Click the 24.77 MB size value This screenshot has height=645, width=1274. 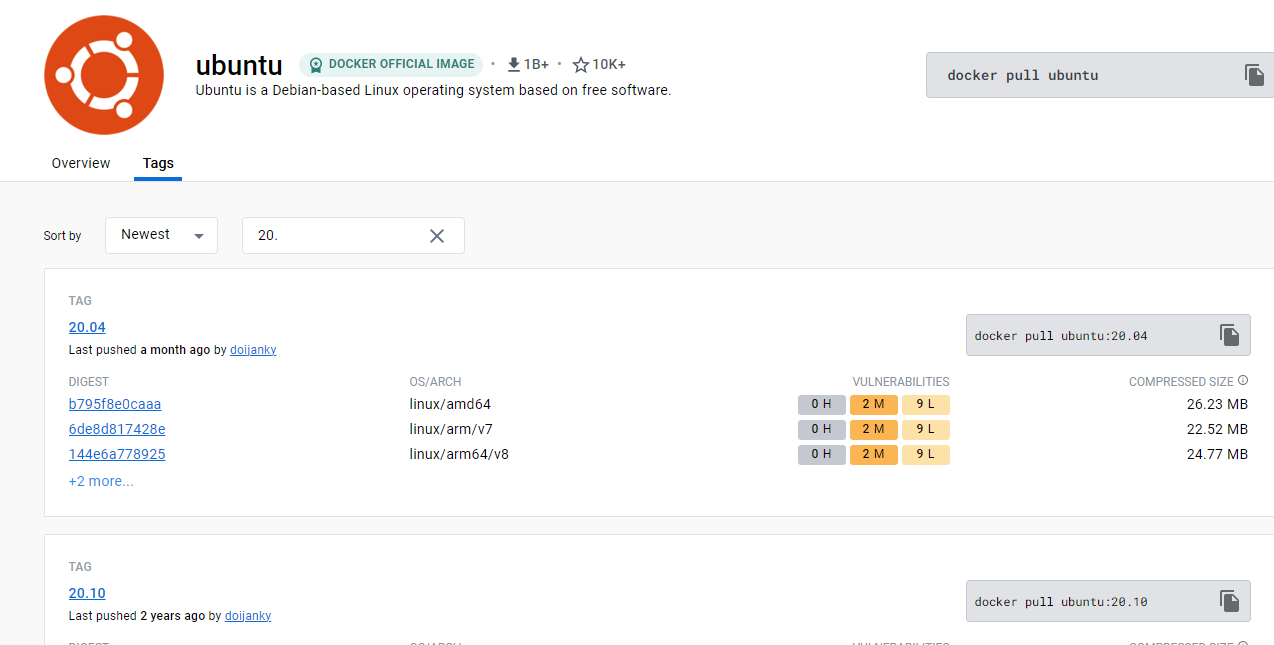coord(1217,455)
